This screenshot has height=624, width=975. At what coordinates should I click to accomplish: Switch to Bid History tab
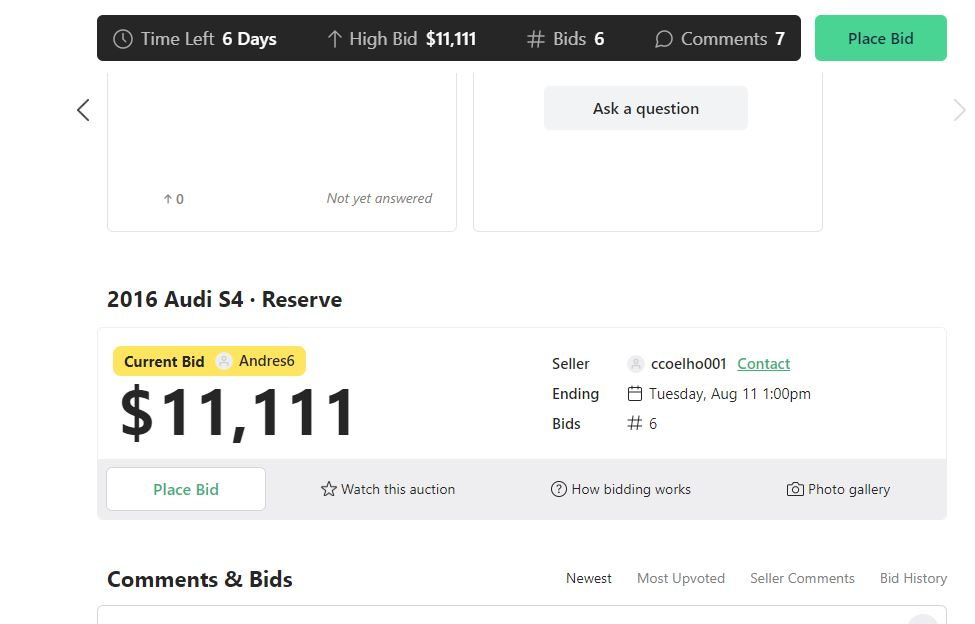(x=913, y=578)
